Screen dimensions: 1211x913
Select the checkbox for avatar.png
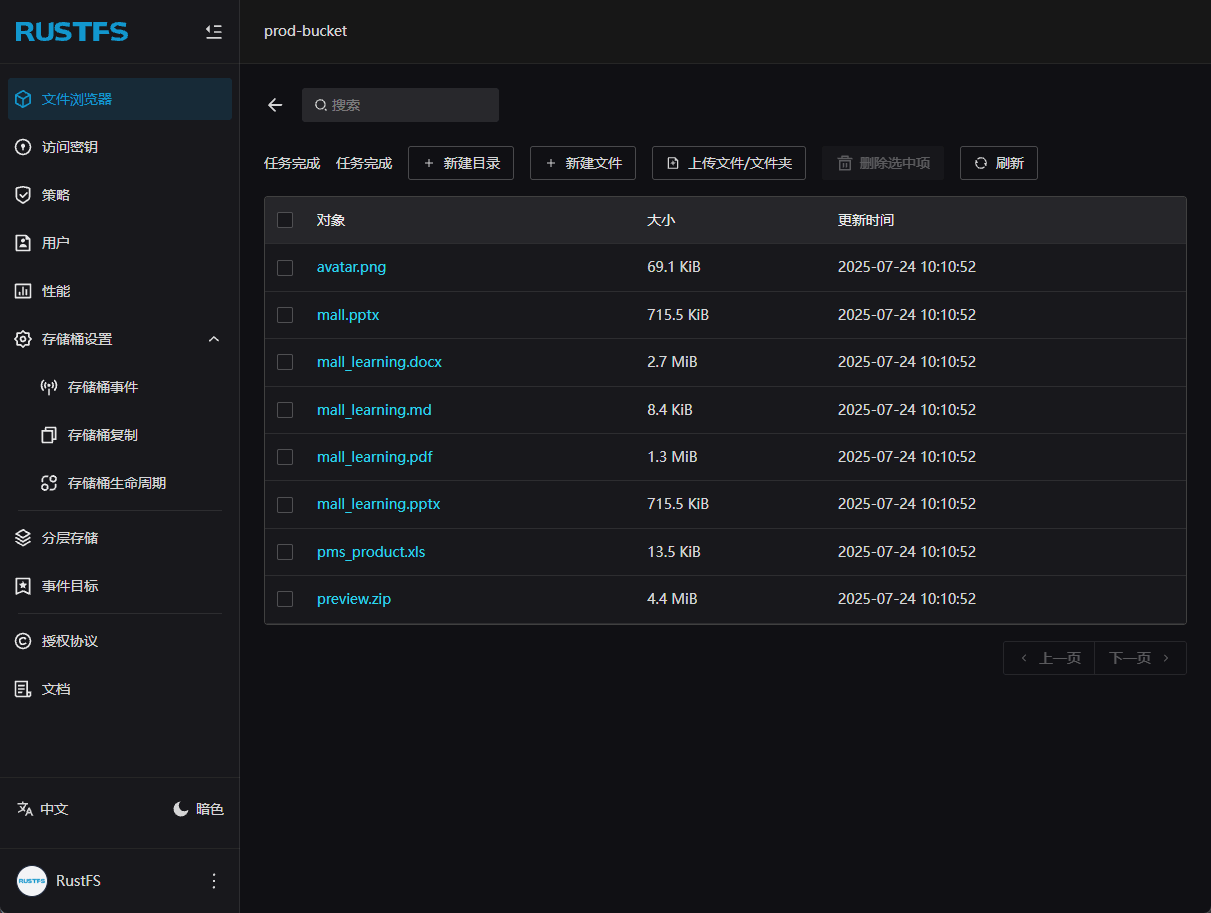tap(285, 267)
